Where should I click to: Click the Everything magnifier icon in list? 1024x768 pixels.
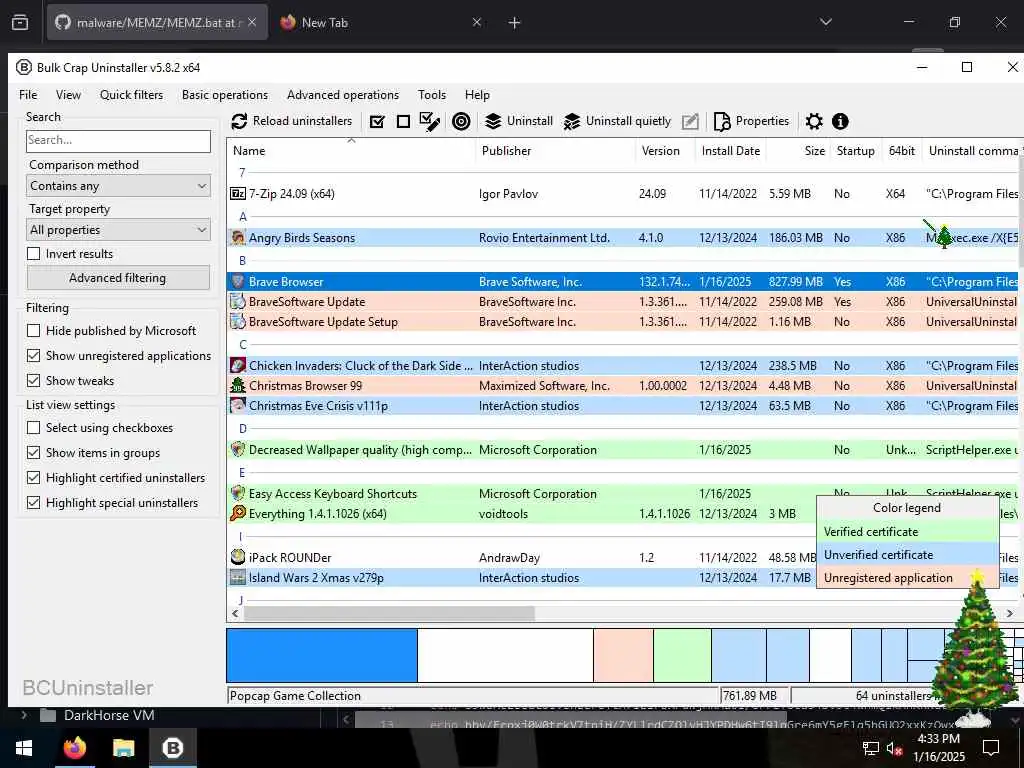[x=238, y=514]
